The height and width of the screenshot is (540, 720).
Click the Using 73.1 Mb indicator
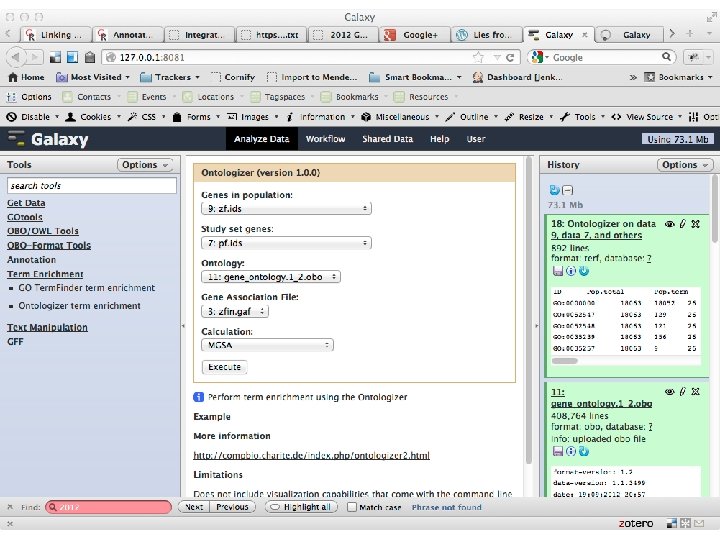pos(678,139)
